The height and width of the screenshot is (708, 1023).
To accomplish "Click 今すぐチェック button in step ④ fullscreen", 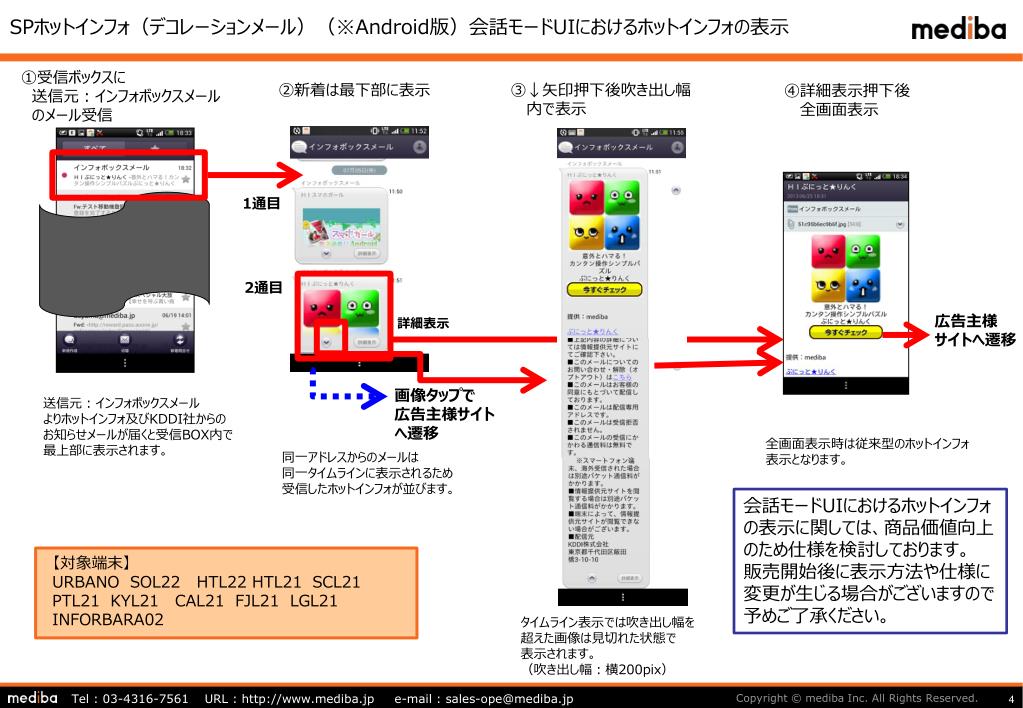I will coord(846,332).
